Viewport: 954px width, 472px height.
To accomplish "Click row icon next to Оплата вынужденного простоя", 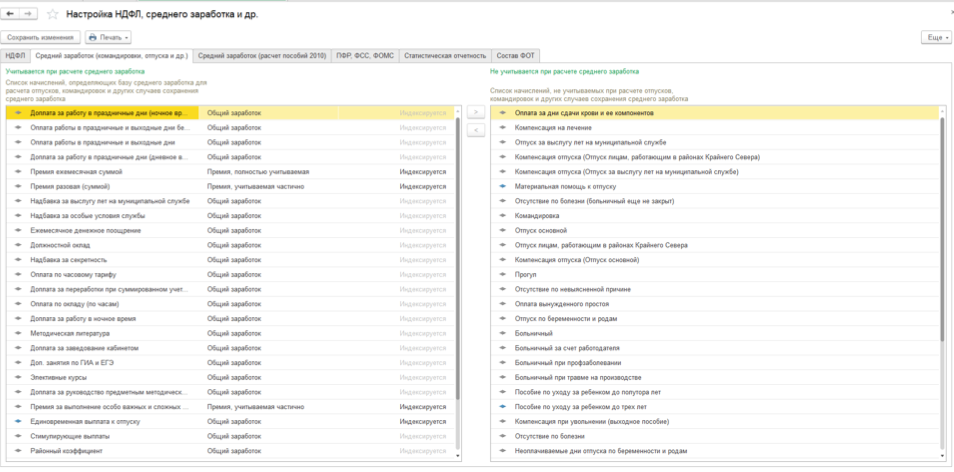I will [x=503, y=304].
